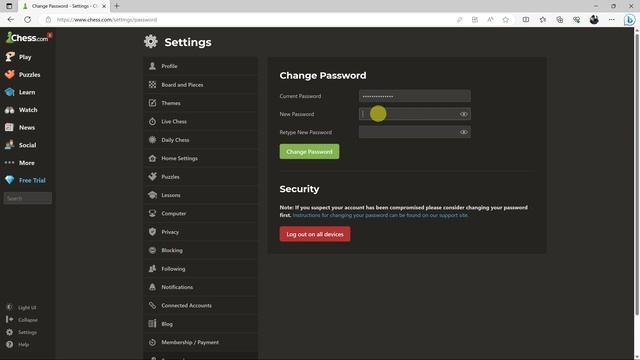Open a new browser tab
This screenshot has height=360, width=640.
tap(117, 6)
